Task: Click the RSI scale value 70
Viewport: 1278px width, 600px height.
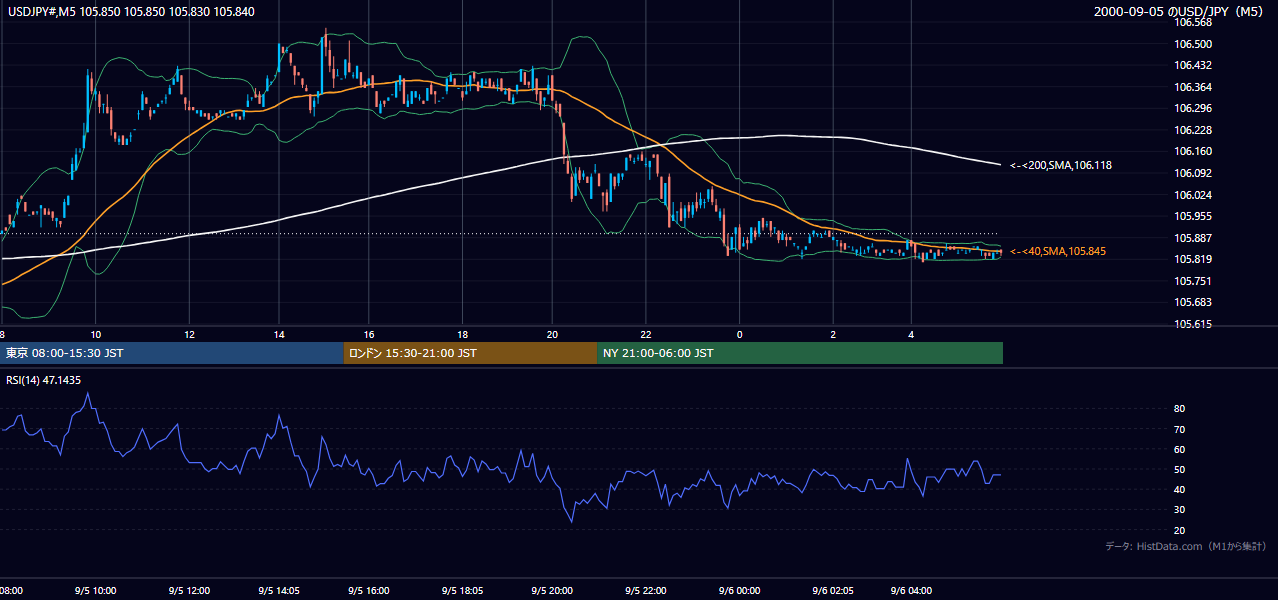Action: click(1180, 429)
